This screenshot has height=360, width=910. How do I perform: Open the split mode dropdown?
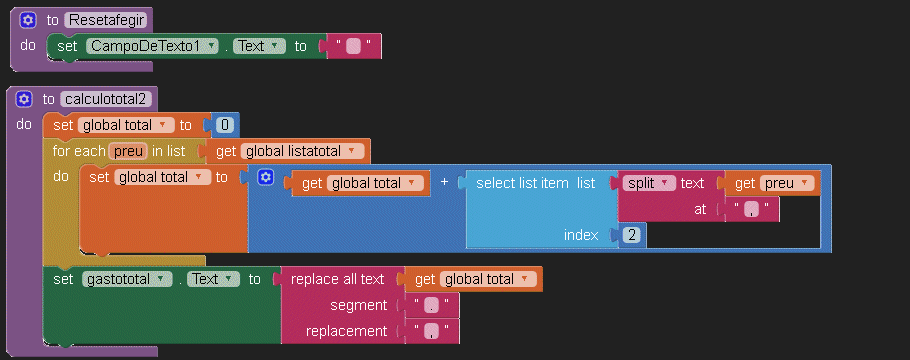pyautogui.click(x=649, y=183)
